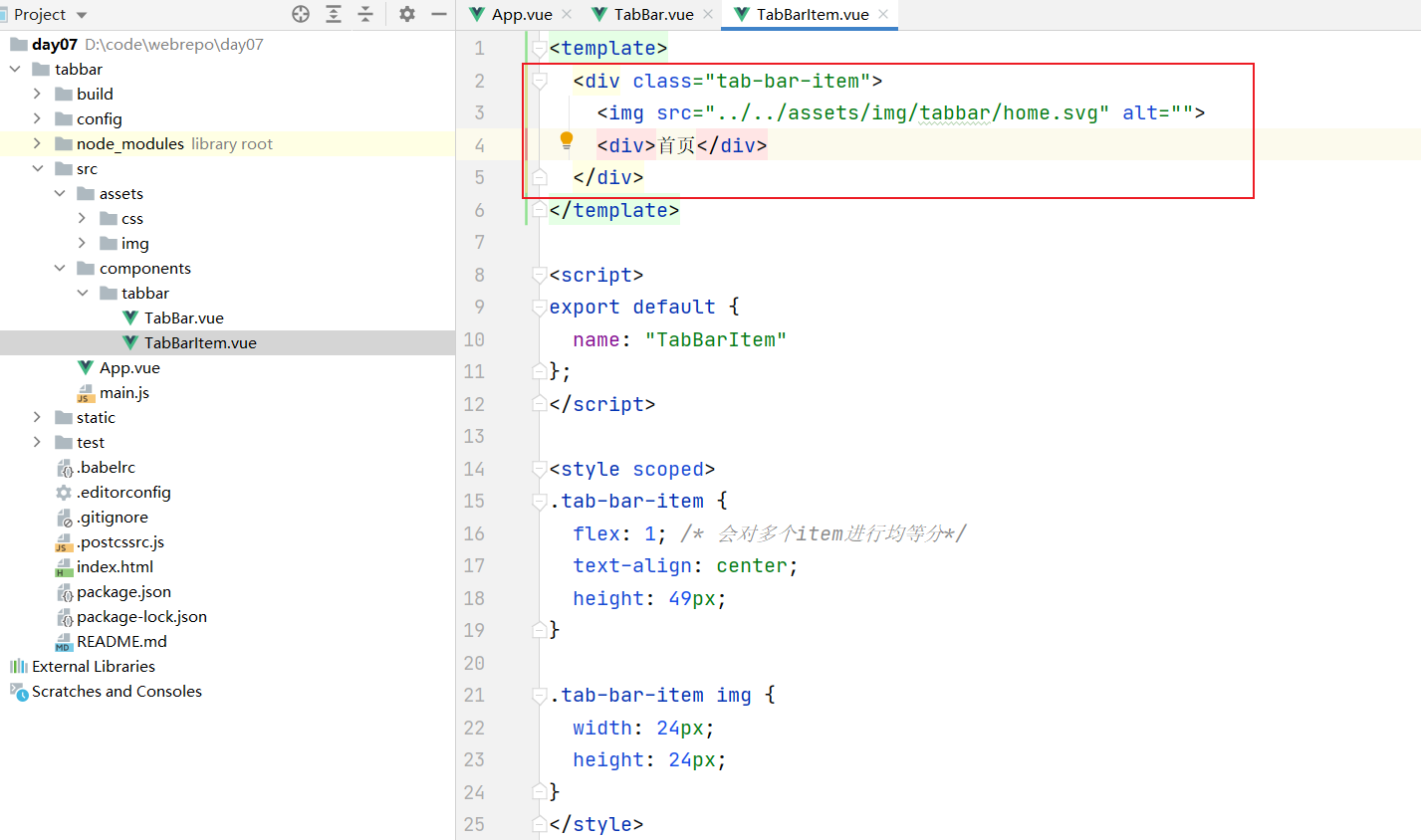This screenshot has height=840, width=1421.
Task: Select Scratches and Consoles node
Action: coord(117,691)
